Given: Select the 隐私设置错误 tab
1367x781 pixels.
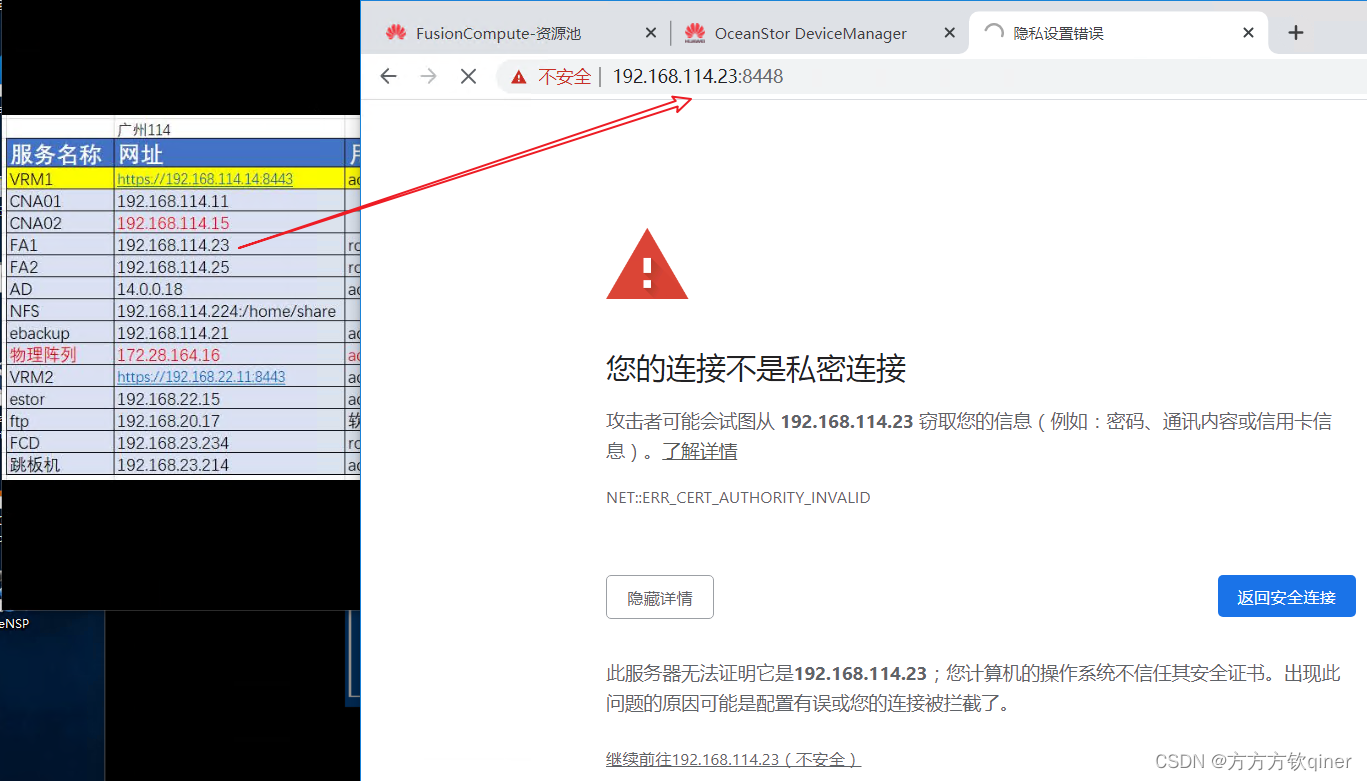Looking at the screenshot, I should click(1118, 33).
